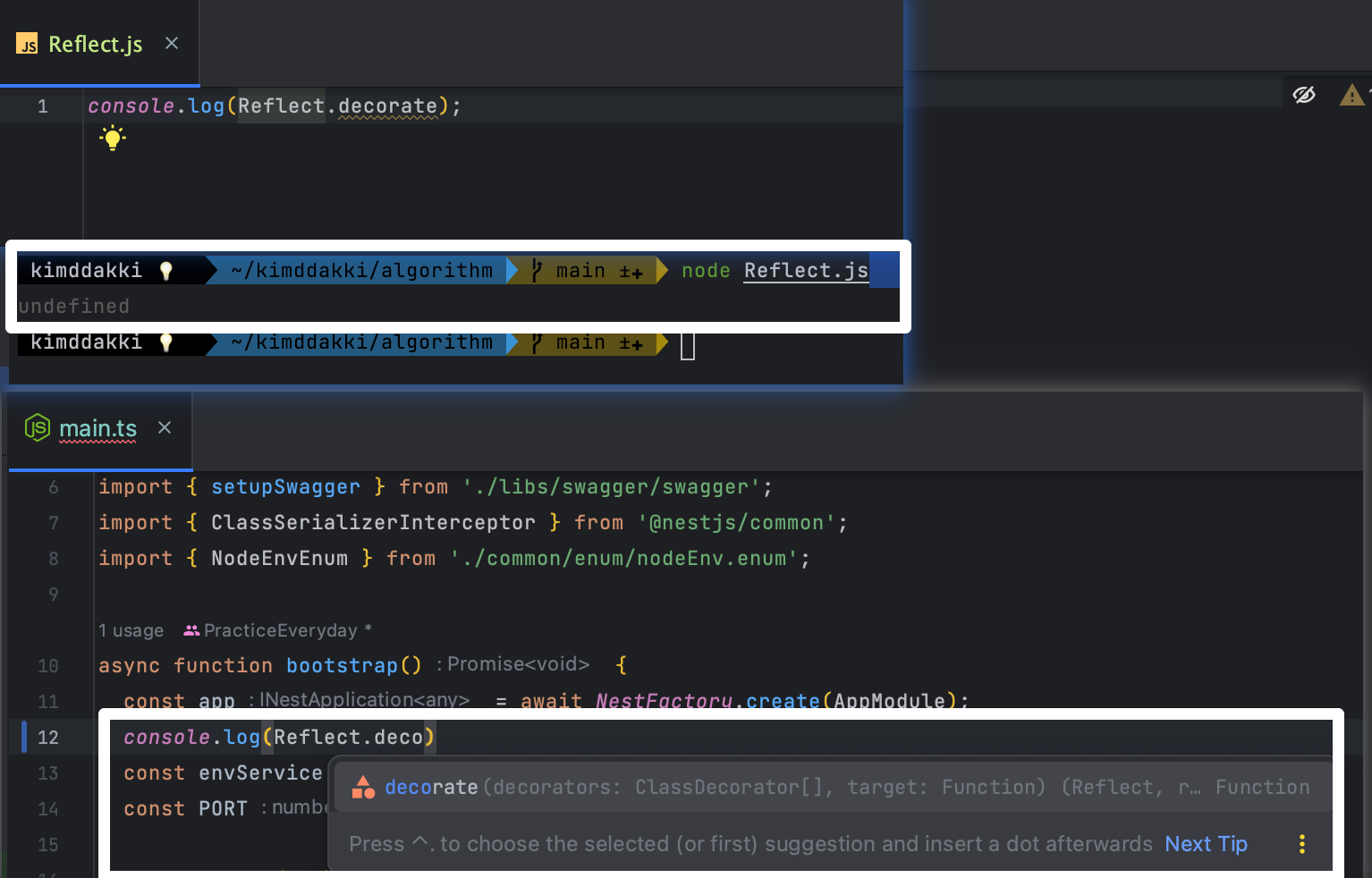1372x878 pixels.
Task: Click the 'undefined' terminal output
Action: coord(74,307)
